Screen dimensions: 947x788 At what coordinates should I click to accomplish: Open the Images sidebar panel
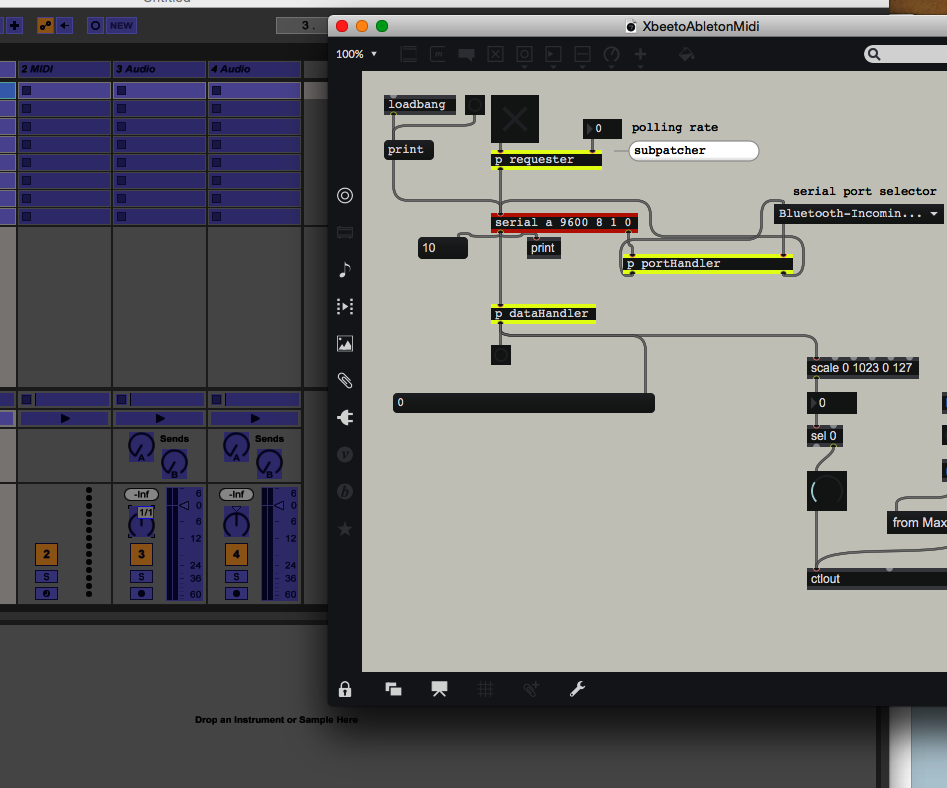point(345,343)
